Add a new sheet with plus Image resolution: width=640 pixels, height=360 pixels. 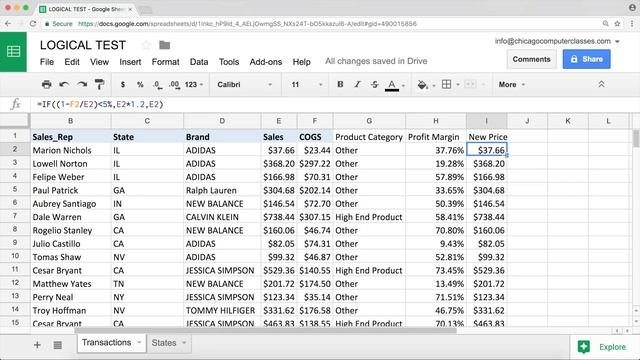point(37,345)
